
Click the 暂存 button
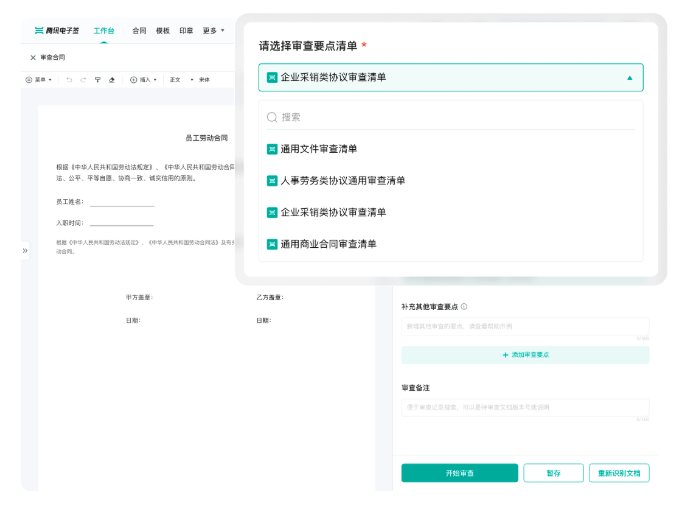pos(554,473)
